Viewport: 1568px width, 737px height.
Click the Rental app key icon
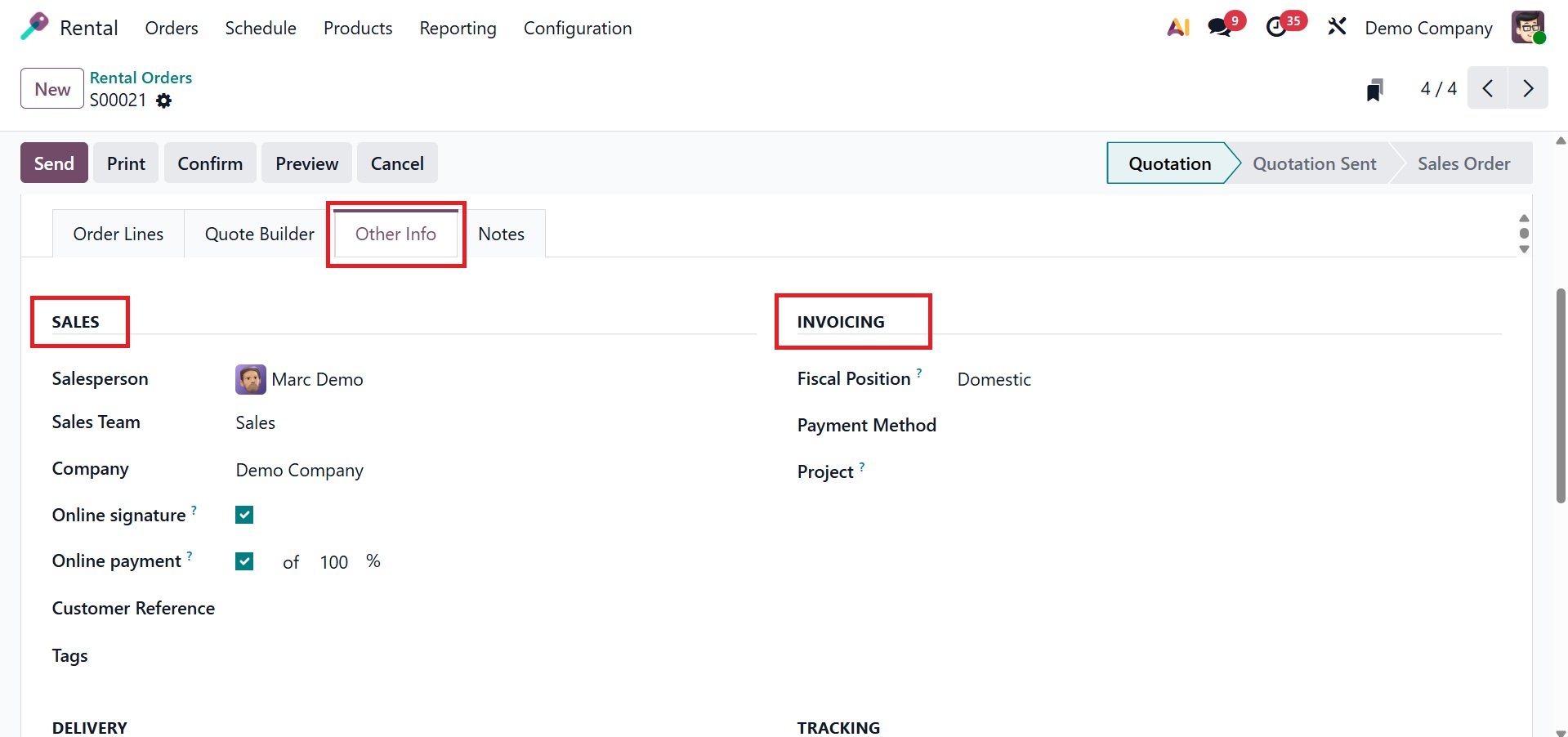point(34,27)
